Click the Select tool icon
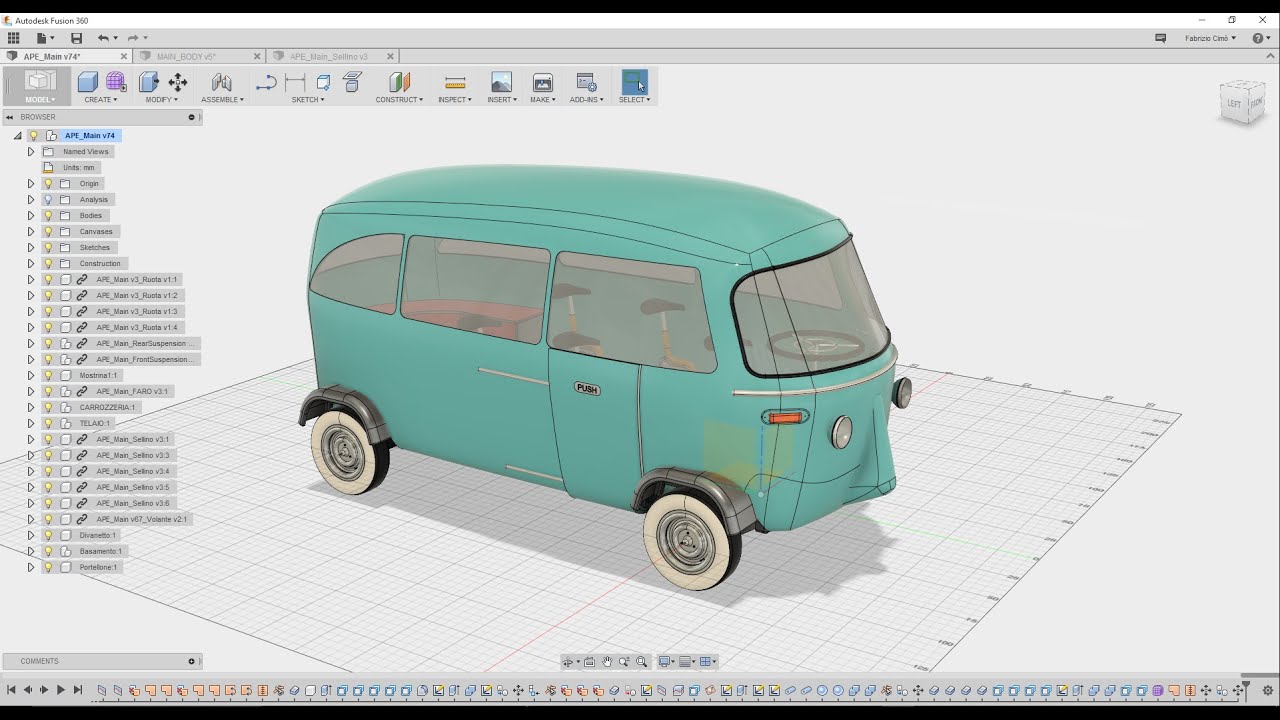The height and width of the screenshot is (720, 1280). [634, 82]
